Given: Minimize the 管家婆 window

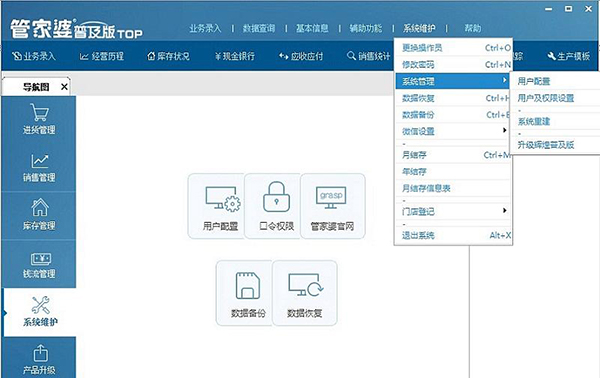Looking at the screenshot, I should point(549,9).
